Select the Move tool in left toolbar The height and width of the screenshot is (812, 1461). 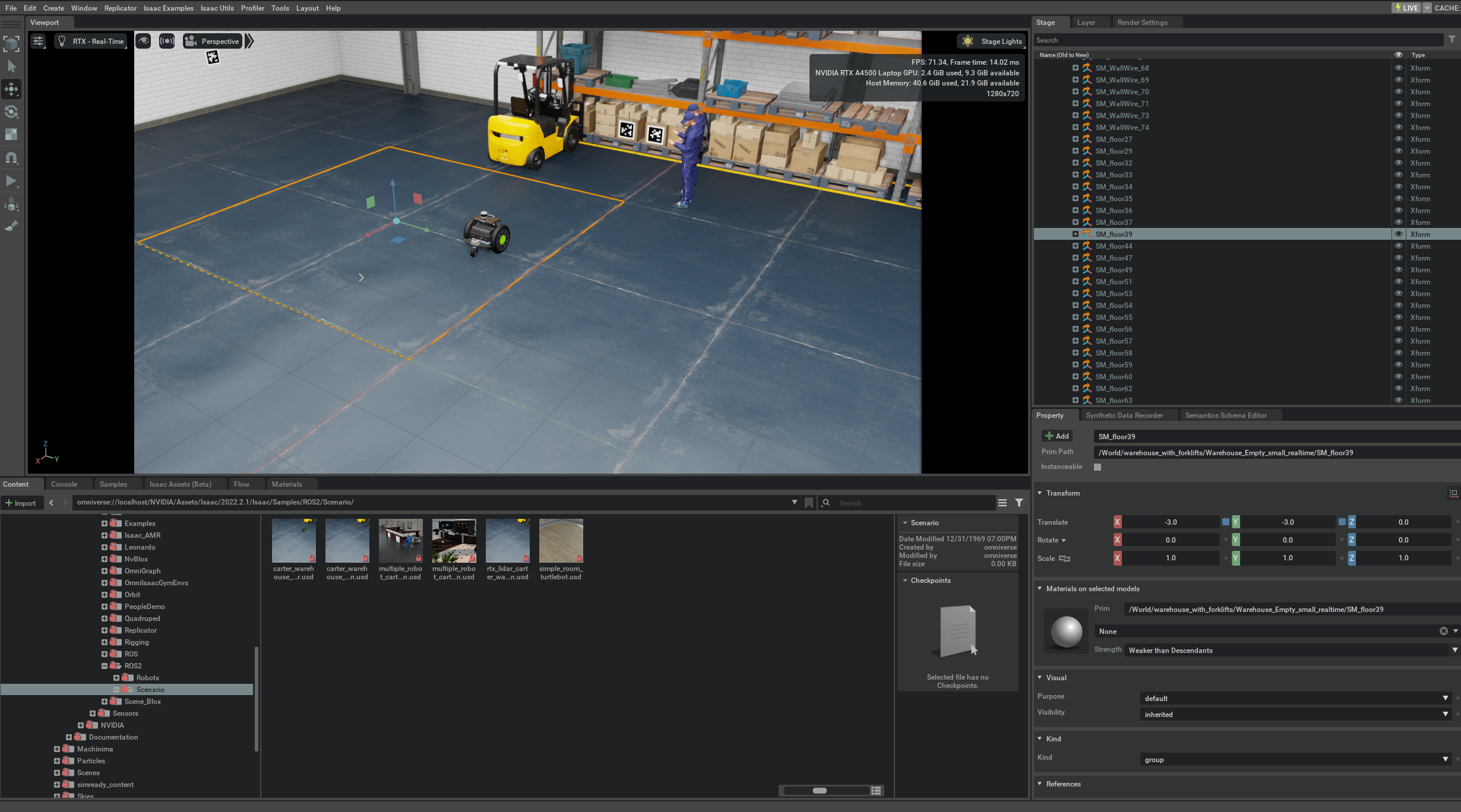[11, 89]
